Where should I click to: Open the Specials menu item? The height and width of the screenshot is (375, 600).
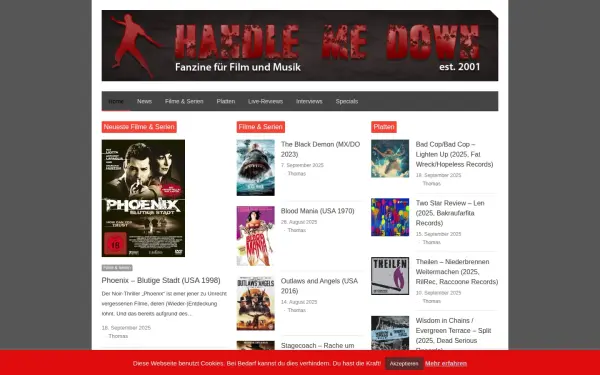347,101
